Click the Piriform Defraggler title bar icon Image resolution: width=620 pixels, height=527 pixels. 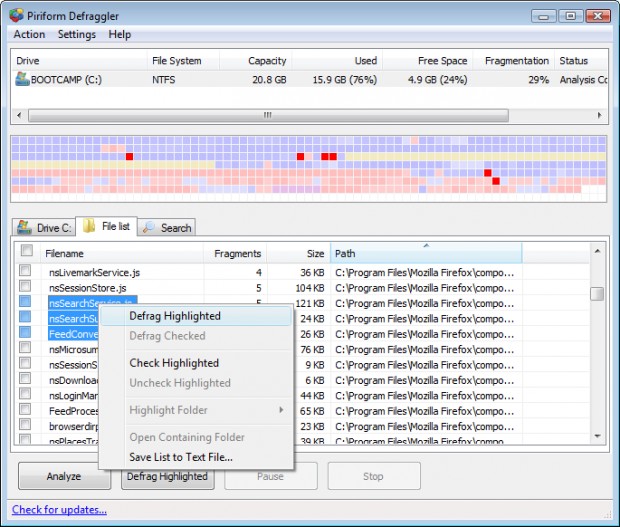pos(17,16)
